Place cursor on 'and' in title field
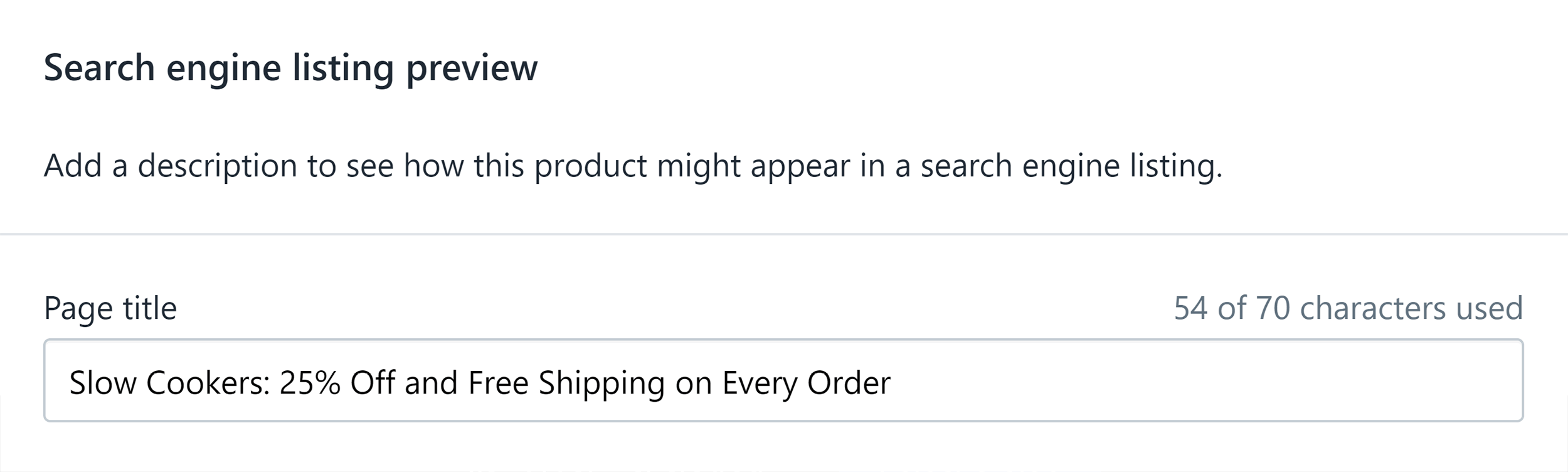The height and width of the screenshot is (472, 1568). (x=432, y=382)
